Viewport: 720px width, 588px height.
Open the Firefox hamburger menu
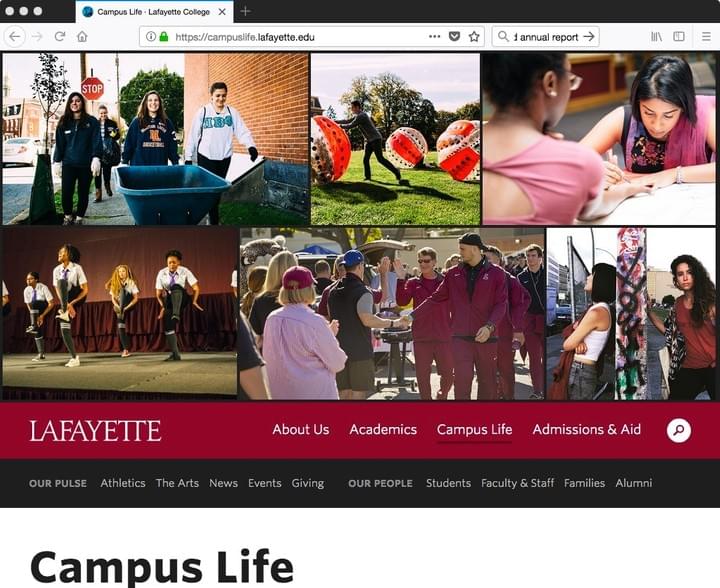tap(706, 37)
